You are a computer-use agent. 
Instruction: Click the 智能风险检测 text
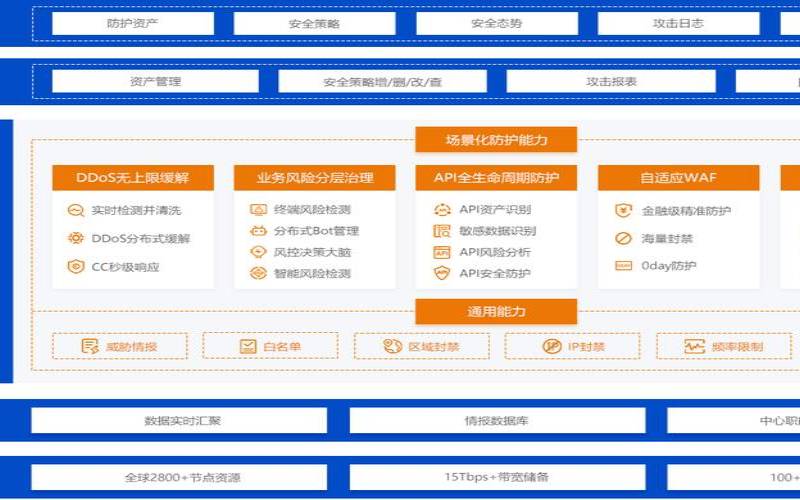pos(312,273)
